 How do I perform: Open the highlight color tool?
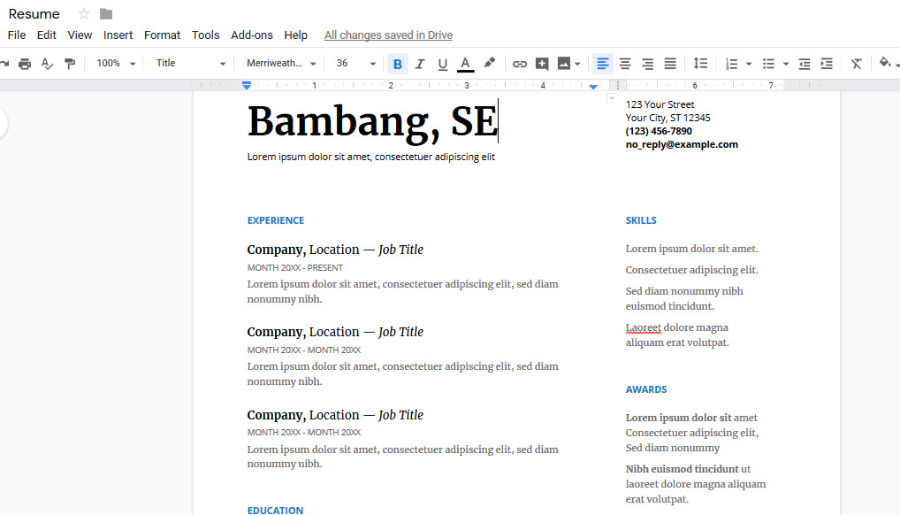(489, 63)
